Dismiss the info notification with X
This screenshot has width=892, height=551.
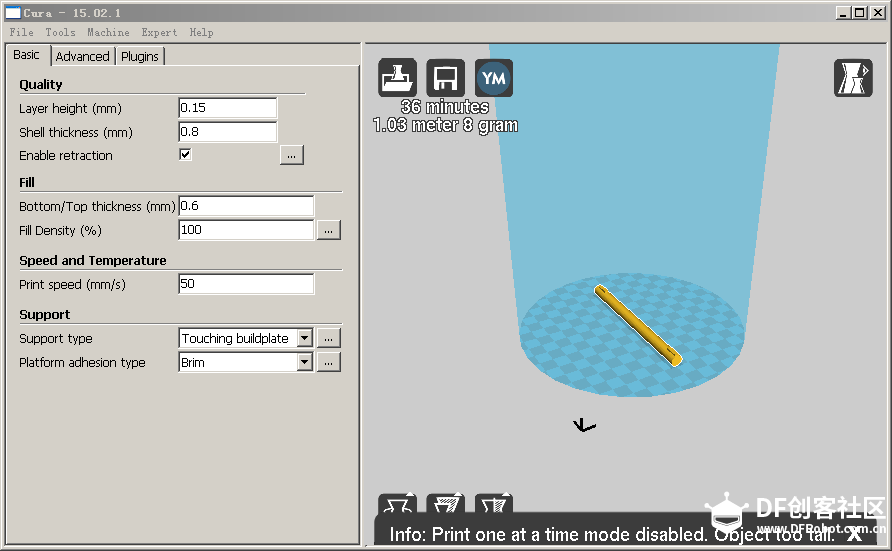(853, 533)
